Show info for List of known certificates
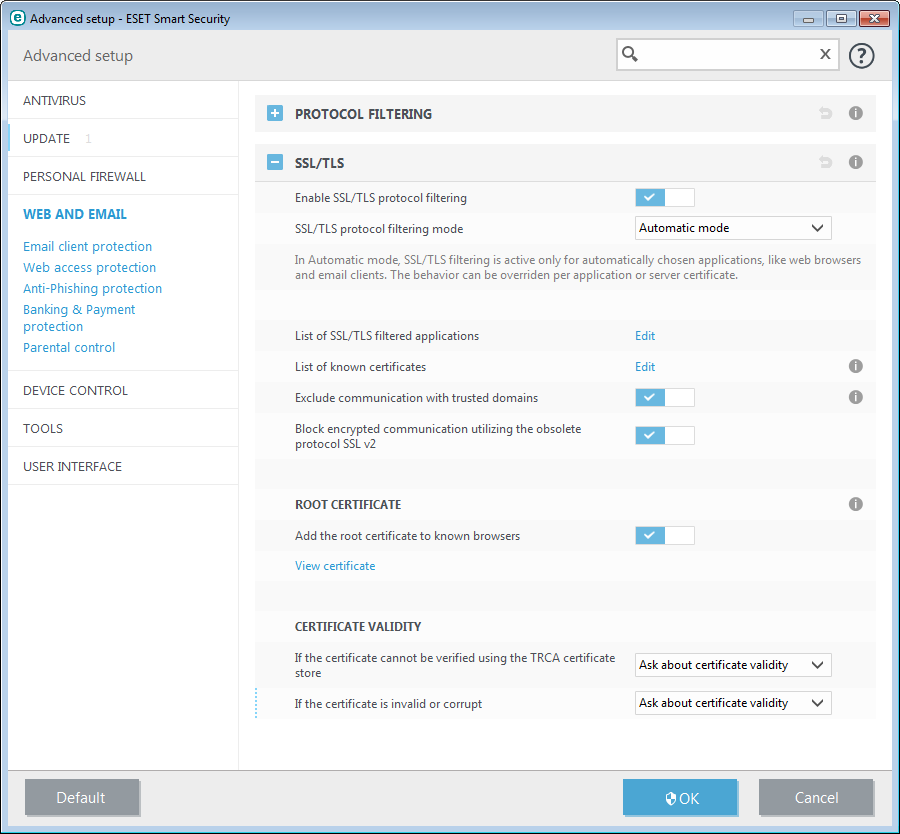Screen dimensions: 900x834 855,366
